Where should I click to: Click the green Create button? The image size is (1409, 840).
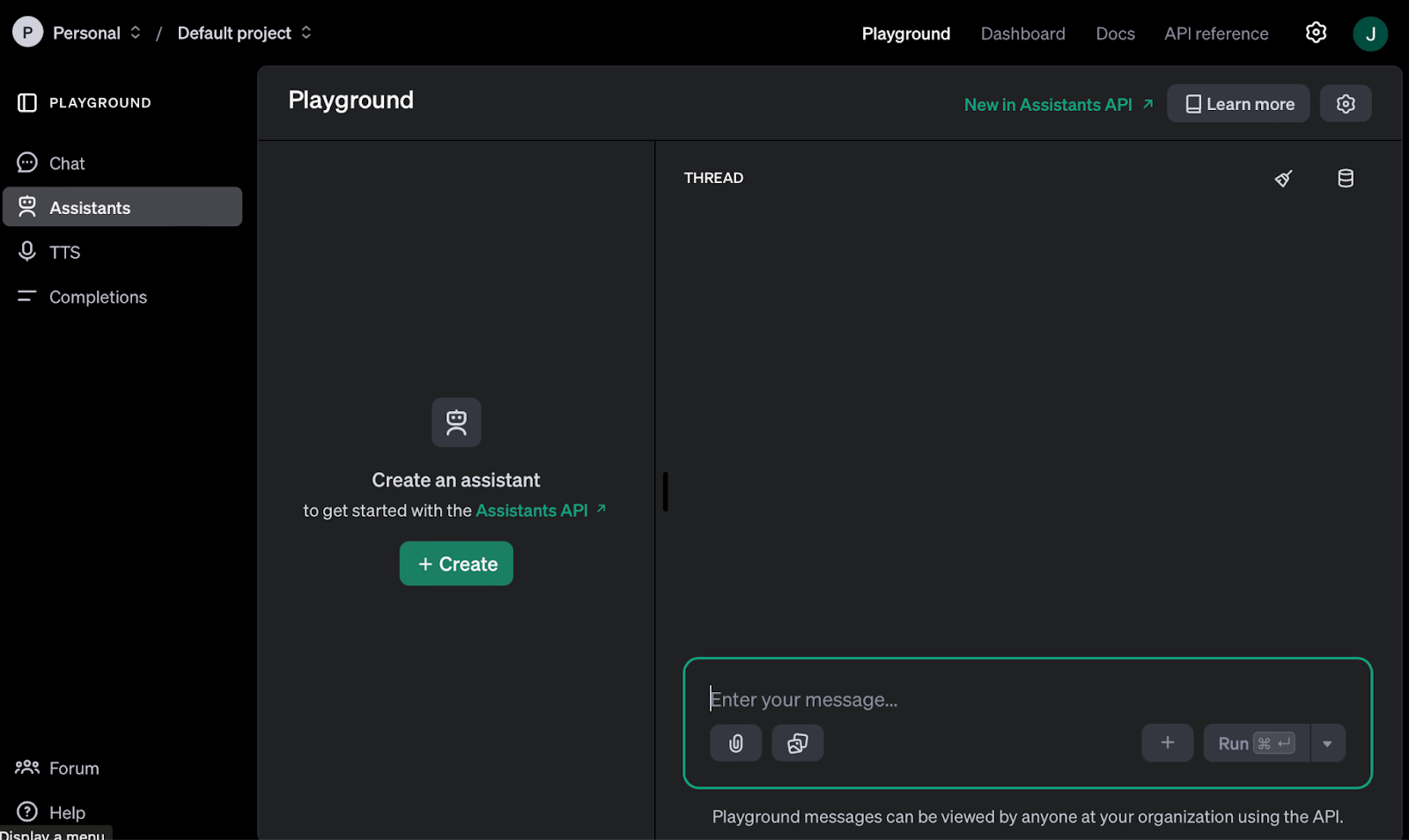click(x=456, y=564)
